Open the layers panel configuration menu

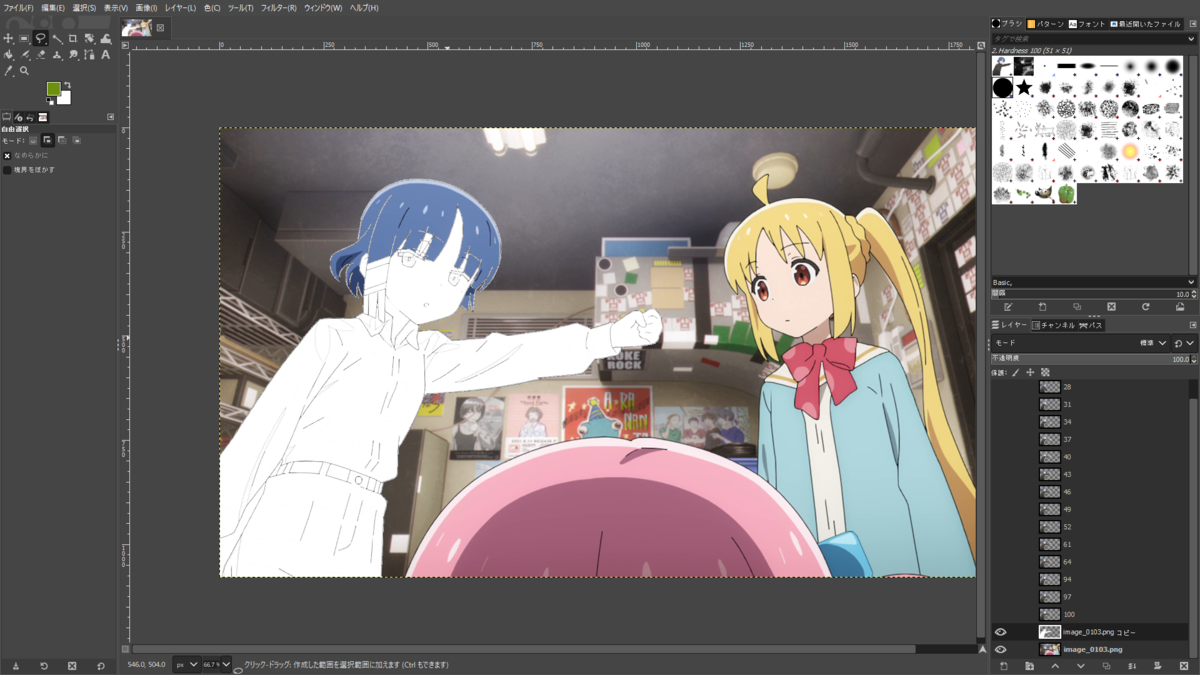1192,325
